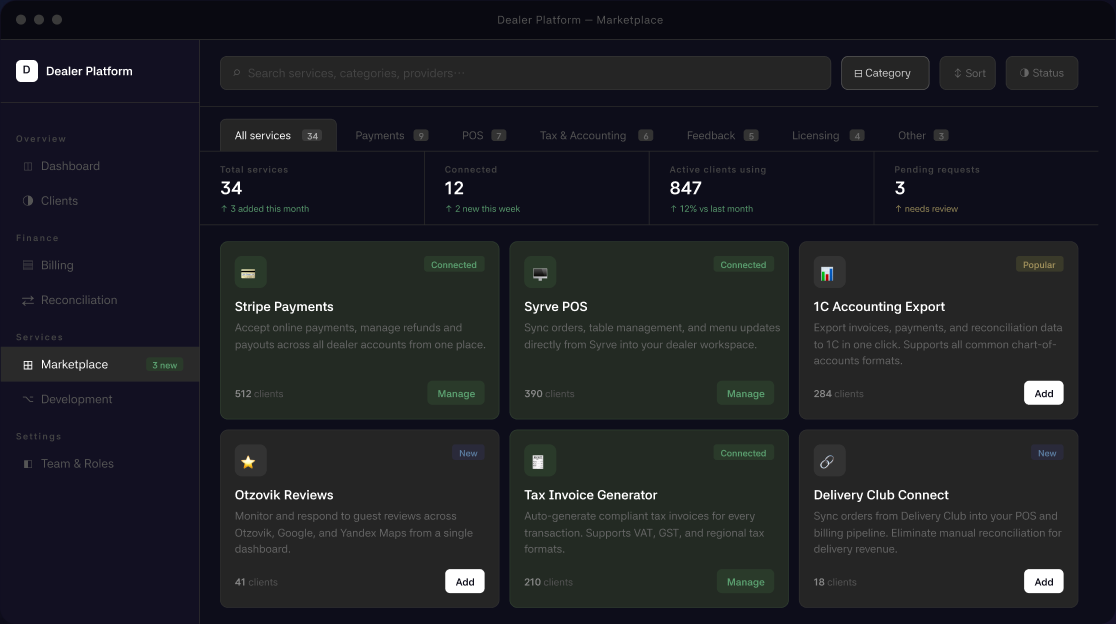Switch to the Feedback tab

(x=722, y=135)
